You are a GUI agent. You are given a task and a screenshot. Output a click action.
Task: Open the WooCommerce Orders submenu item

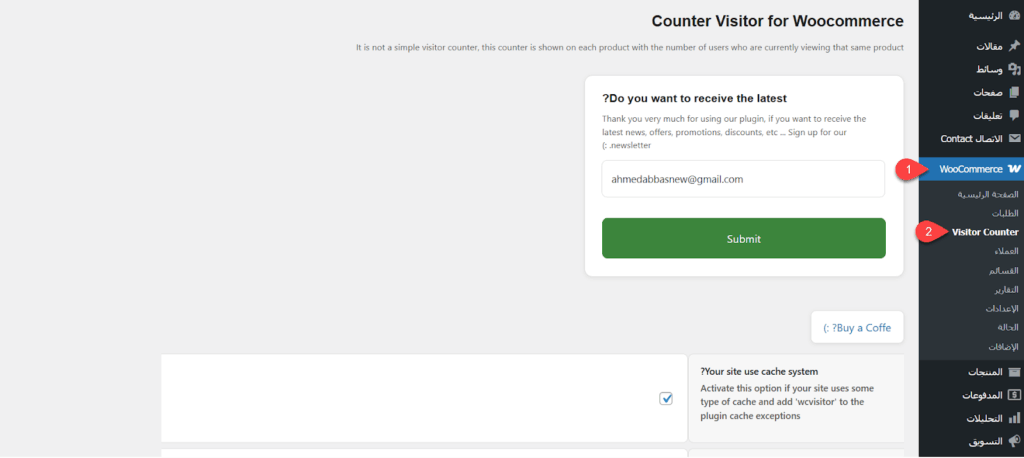[x=1005, y=213]
